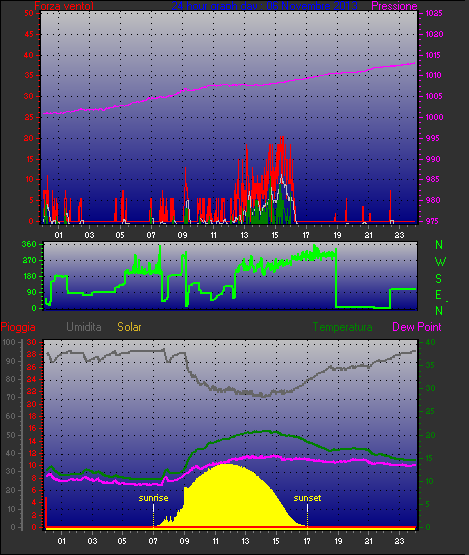Click the Temperatura legend label

pos(342,327)
